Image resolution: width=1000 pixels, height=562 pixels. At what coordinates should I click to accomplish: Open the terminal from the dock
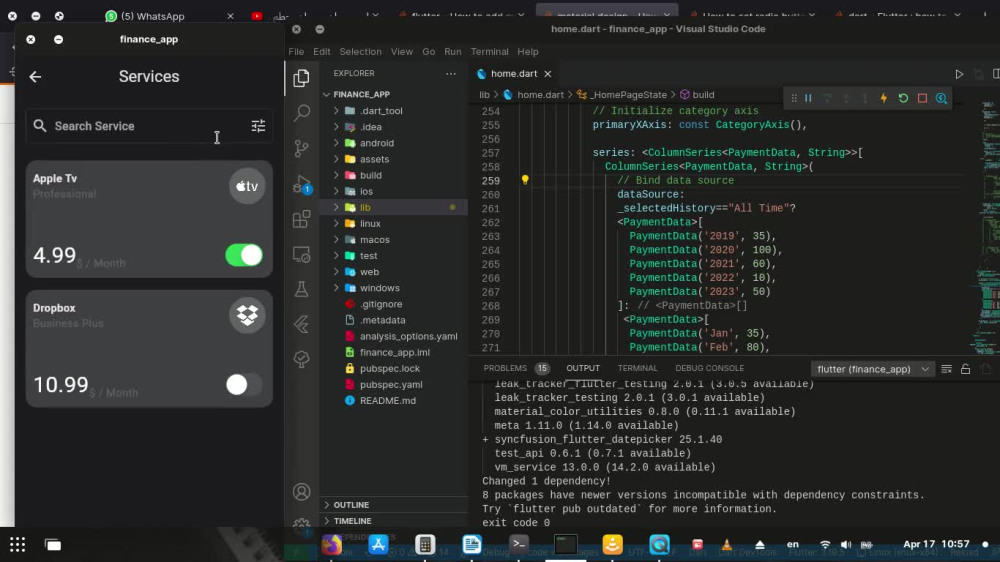coord(519,544)
